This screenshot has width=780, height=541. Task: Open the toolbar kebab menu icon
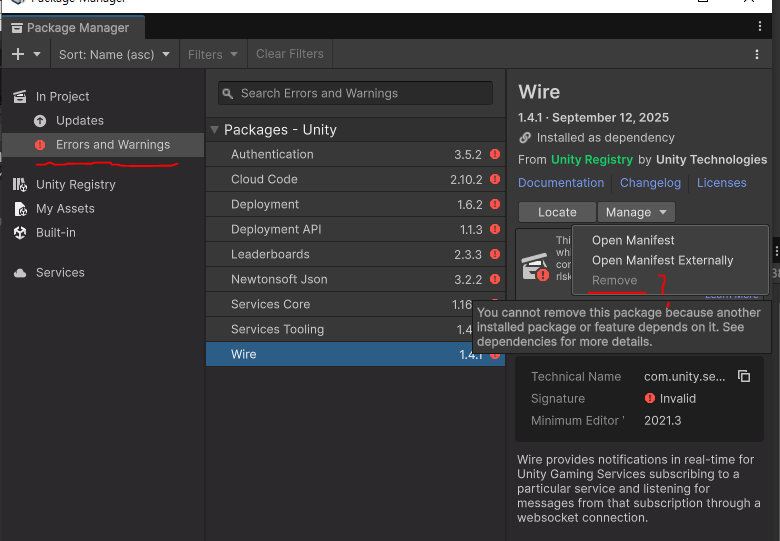757,54
